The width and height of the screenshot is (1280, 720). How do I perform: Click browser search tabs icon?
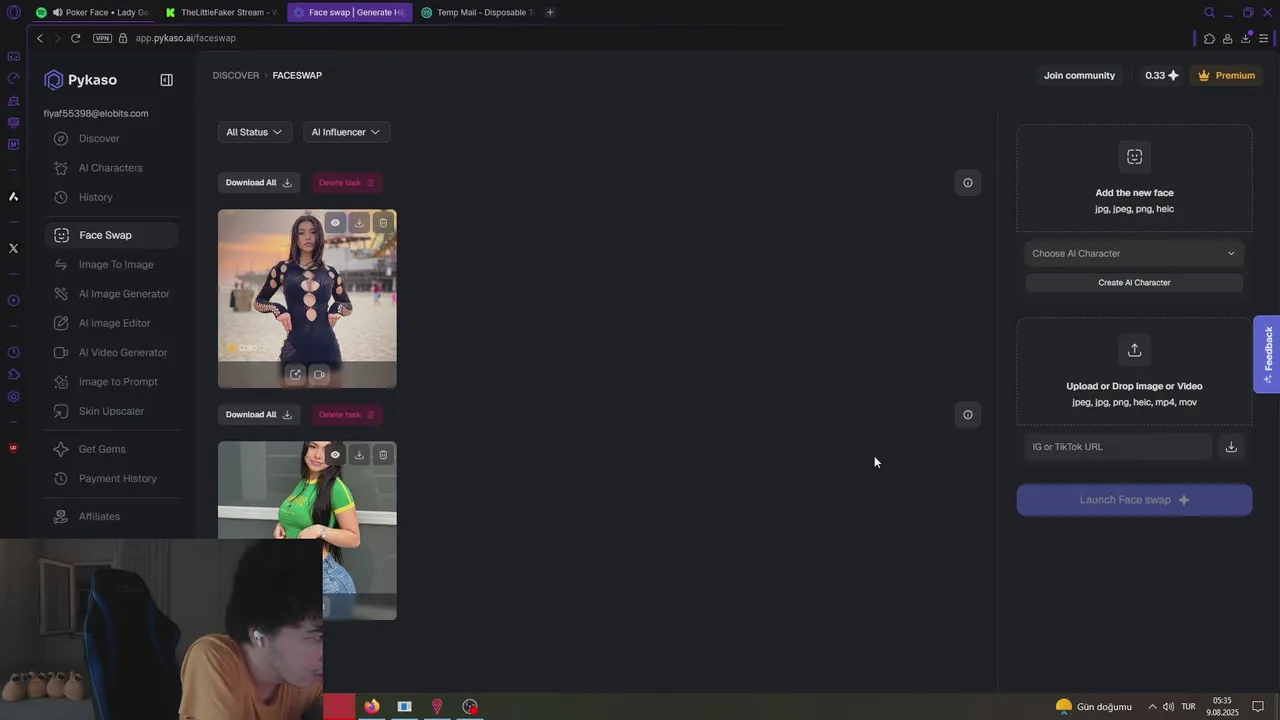1209,12
